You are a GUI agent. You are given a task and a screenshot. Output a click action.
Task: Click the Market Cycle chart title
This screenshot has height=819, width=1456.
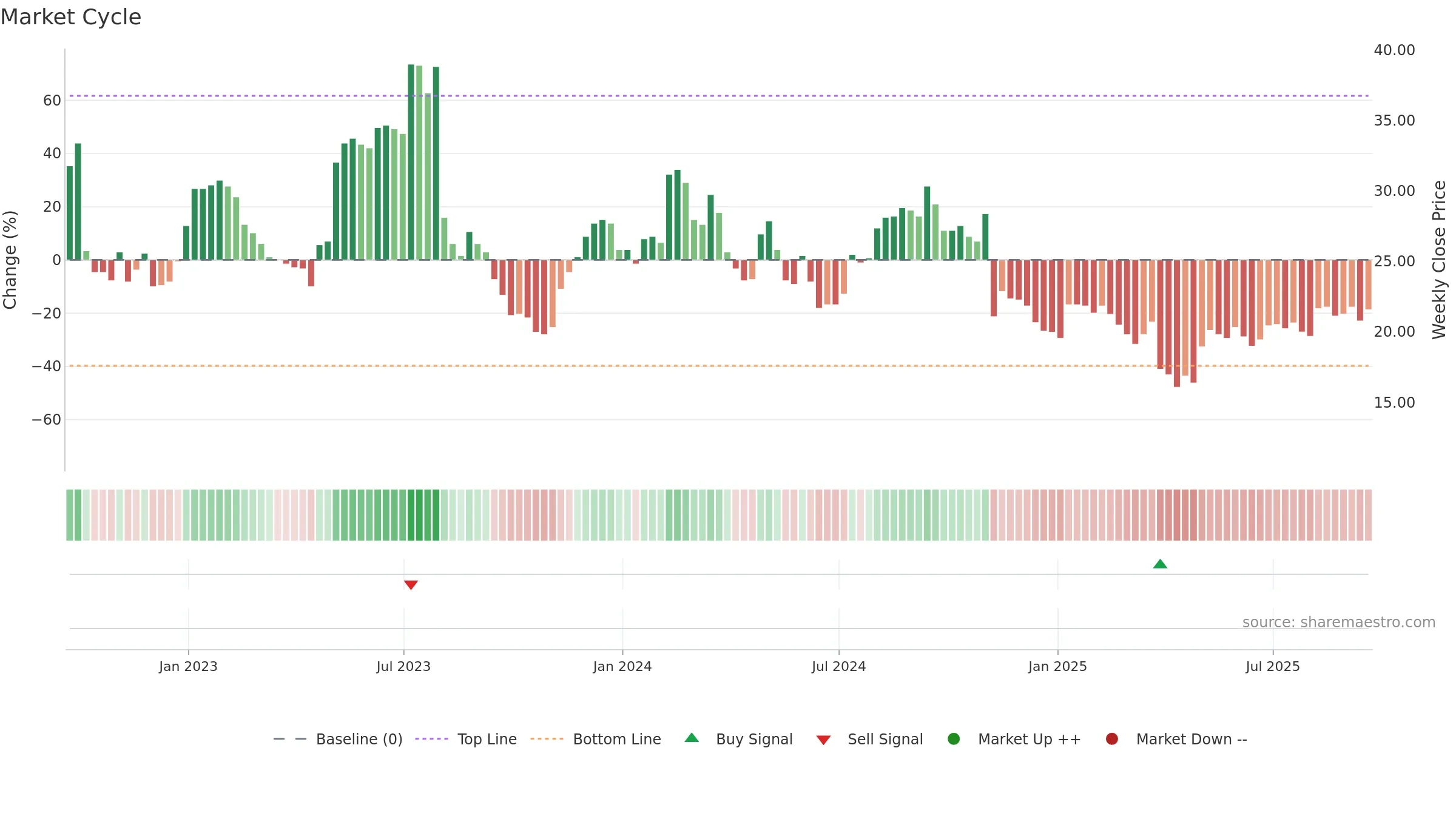[71, 17]
